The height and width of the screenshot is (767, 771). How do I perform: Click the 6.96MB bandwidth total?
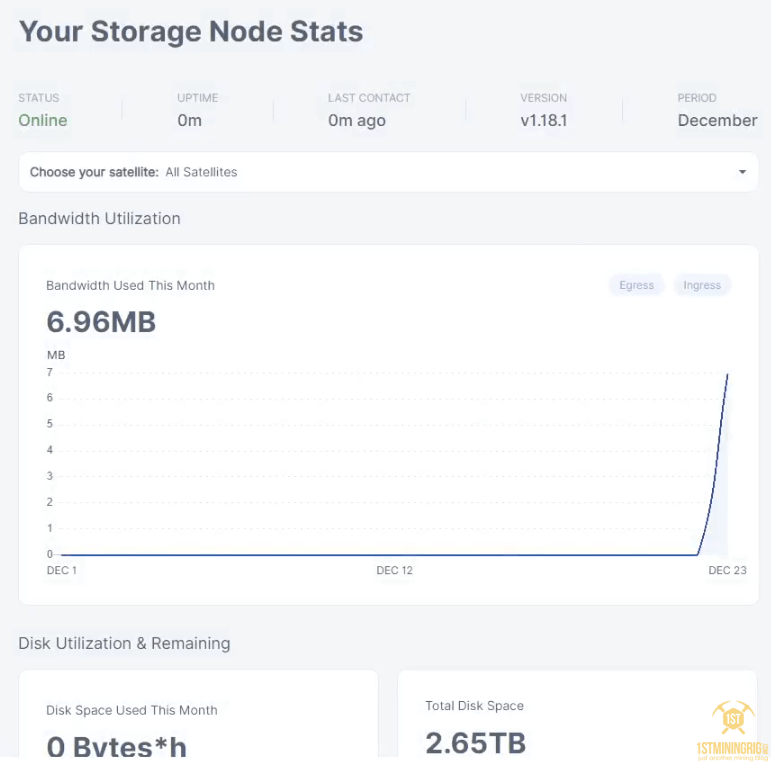(x=101, y=322)
